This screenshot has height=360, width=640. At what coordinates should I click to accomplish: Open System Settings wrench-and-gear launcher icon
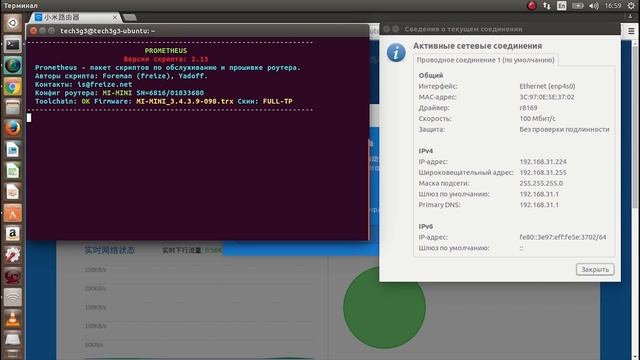coord(12,255)
